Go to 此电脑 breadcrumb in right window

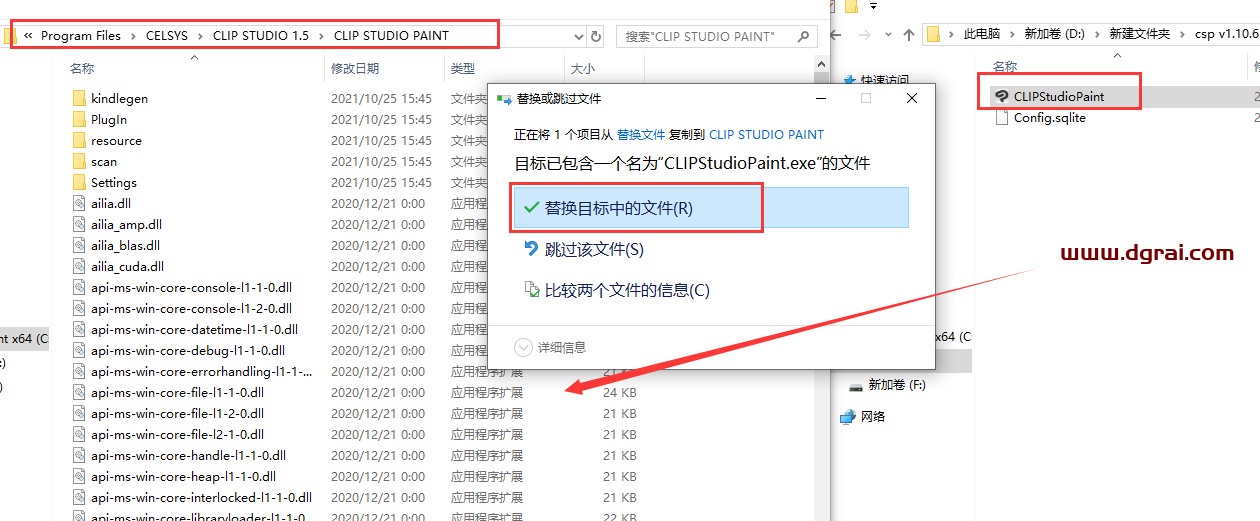click(981, 35)
